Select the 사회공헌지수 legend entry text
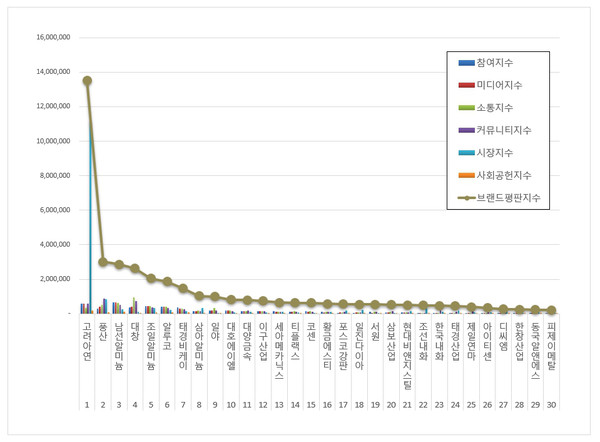 505,175
